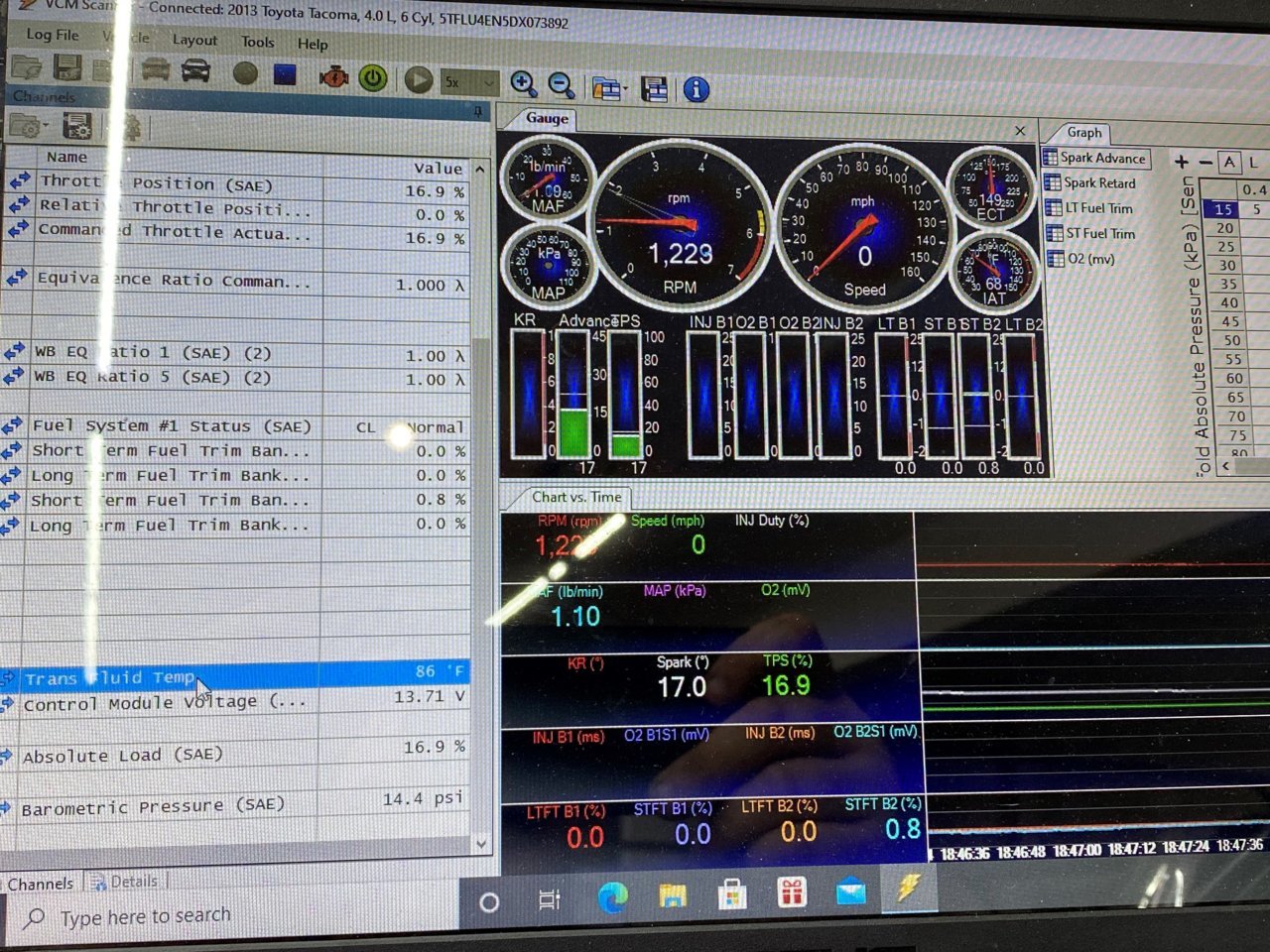1270x952 pixels.
Task: Click the Speed mph gauge dial
Action: pyautogui.click(x=862, y=227)
